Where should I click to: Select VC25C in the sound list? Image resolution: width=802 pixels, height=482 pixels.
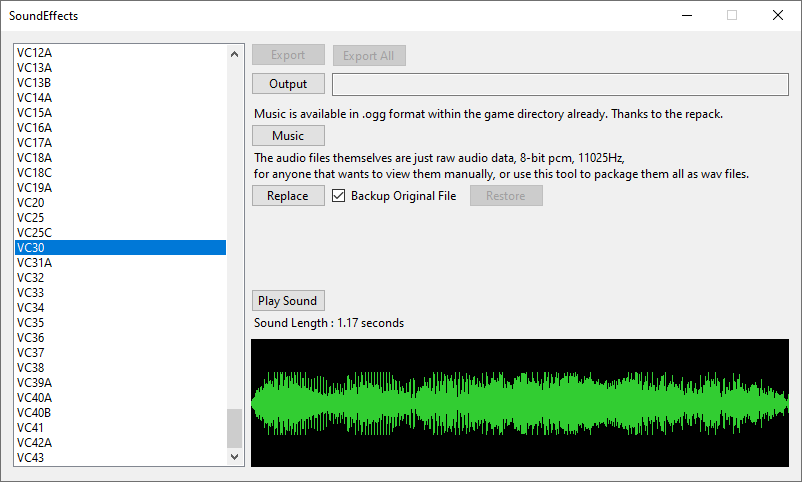coord(121,233)
